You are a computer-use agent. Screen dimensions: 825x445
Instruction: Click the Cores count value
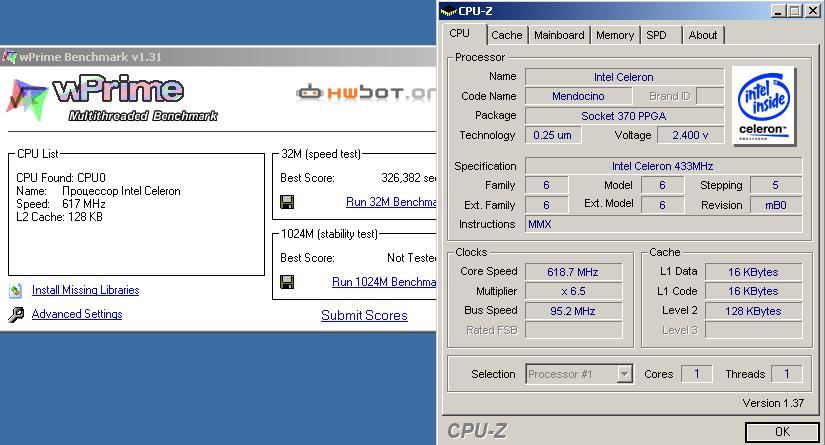click(x=697, y=374)
